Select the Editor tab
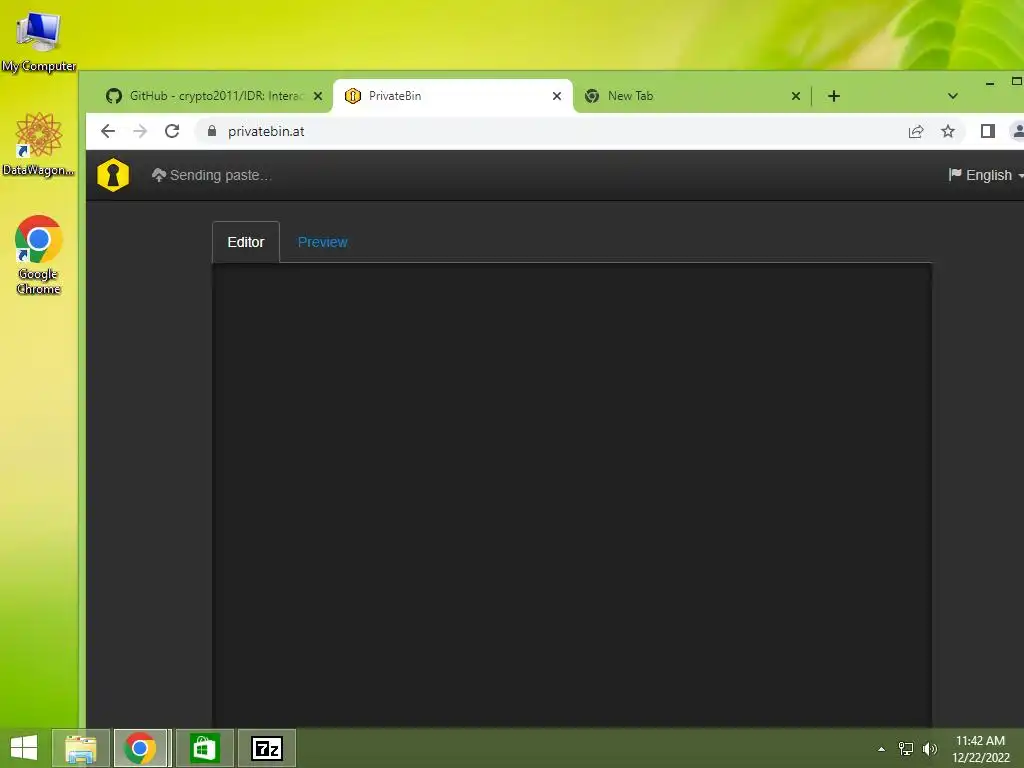Viewport: 1024px width, 768px height. (x=246, y=242)
